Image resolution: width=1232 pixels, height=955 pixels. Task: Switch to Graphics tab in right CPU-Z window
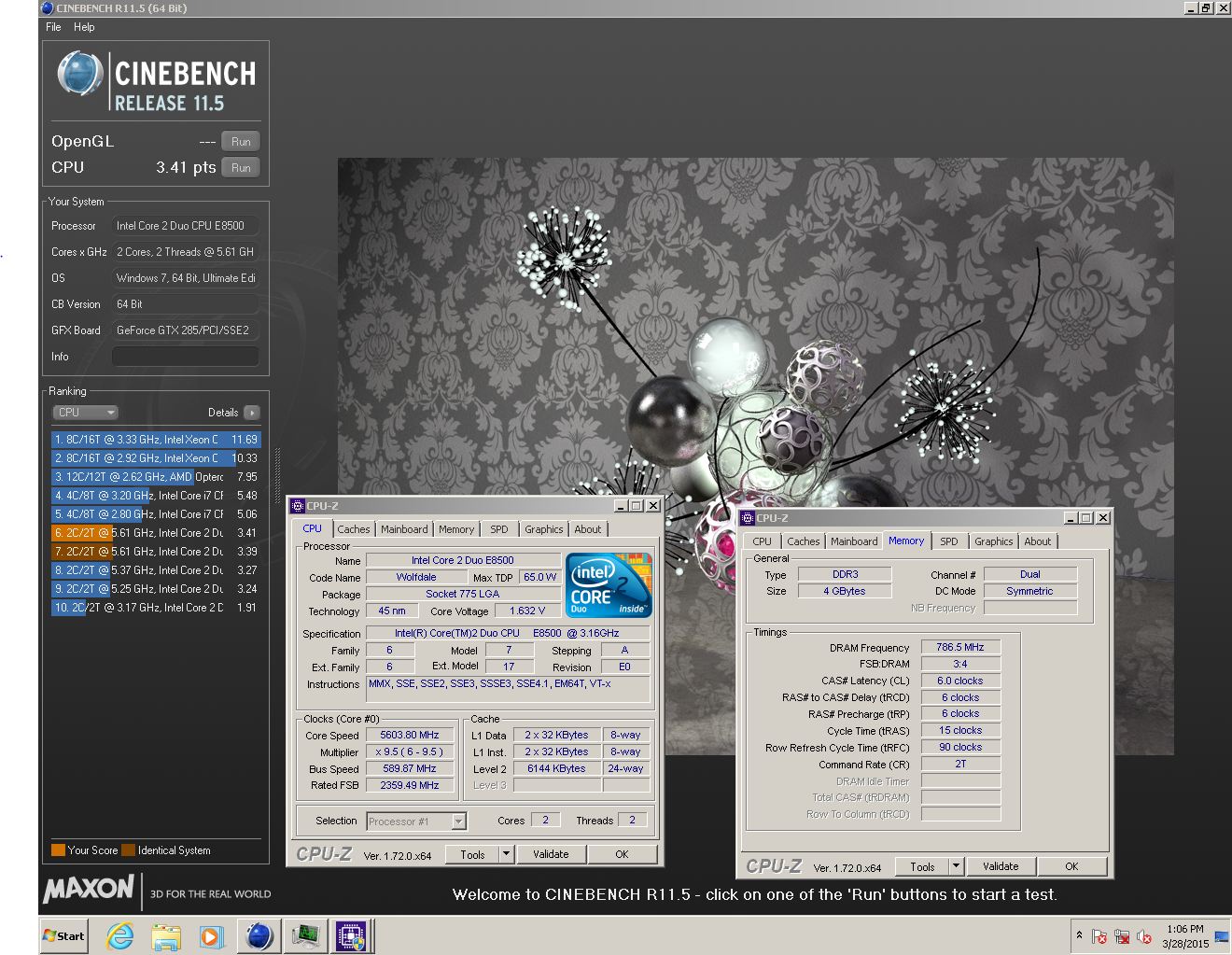coord(994,541)
